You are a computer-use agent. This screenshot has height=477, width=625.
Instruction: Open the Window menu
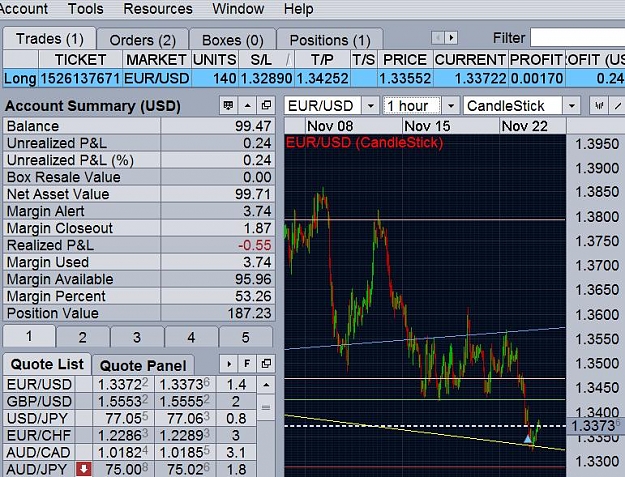click(238, 9)
